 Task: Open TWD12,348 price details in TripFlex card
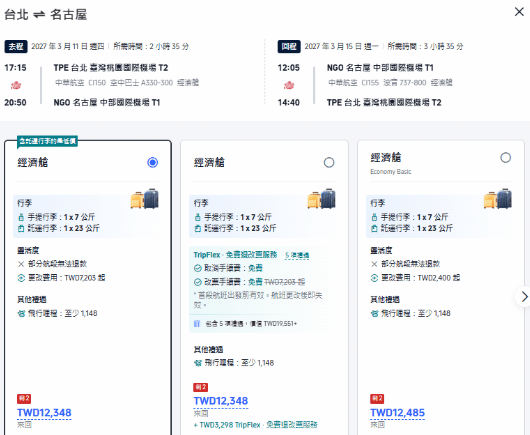221,401
